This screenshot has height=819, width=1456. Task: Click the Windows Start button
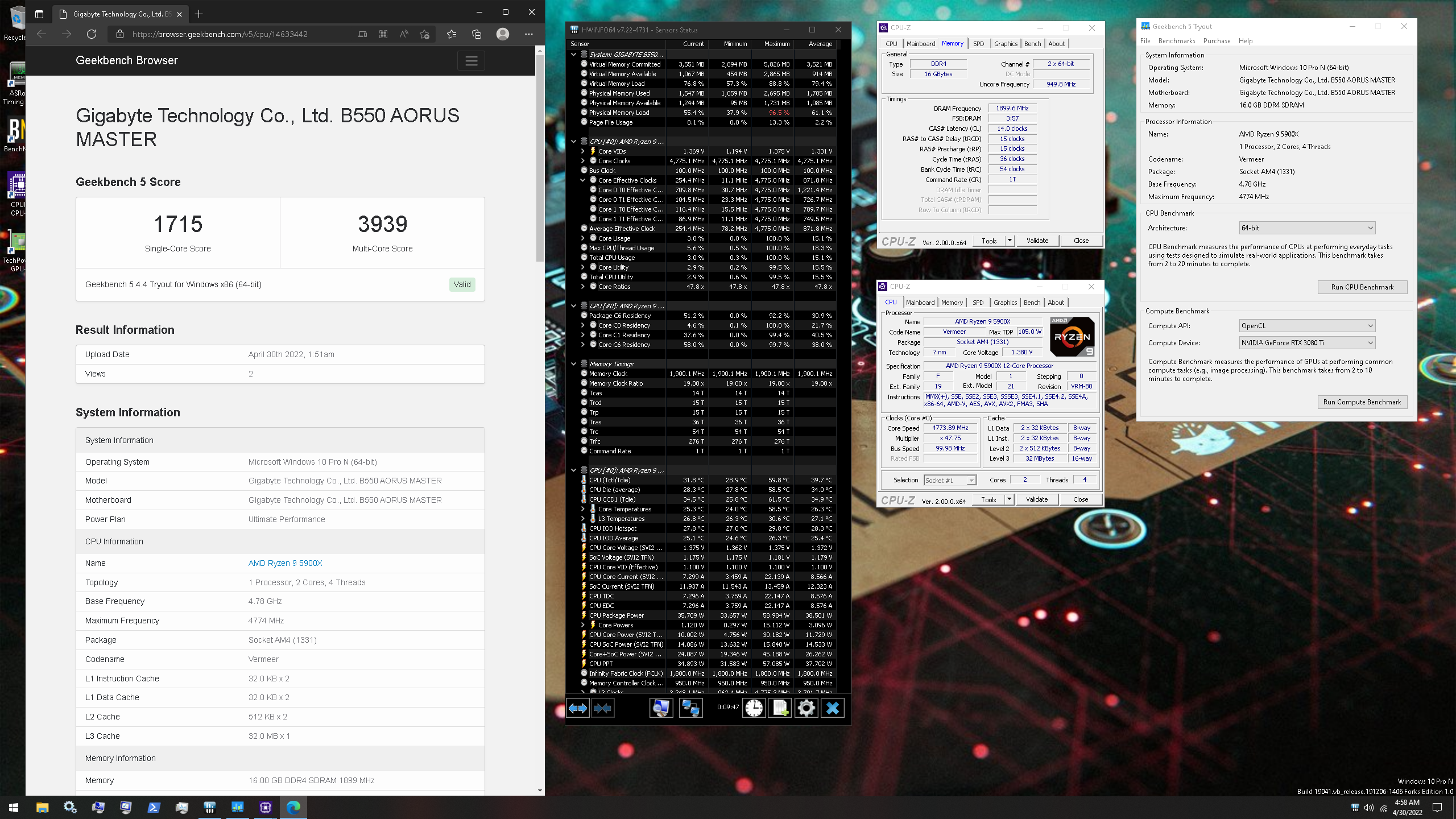(14, 807)
